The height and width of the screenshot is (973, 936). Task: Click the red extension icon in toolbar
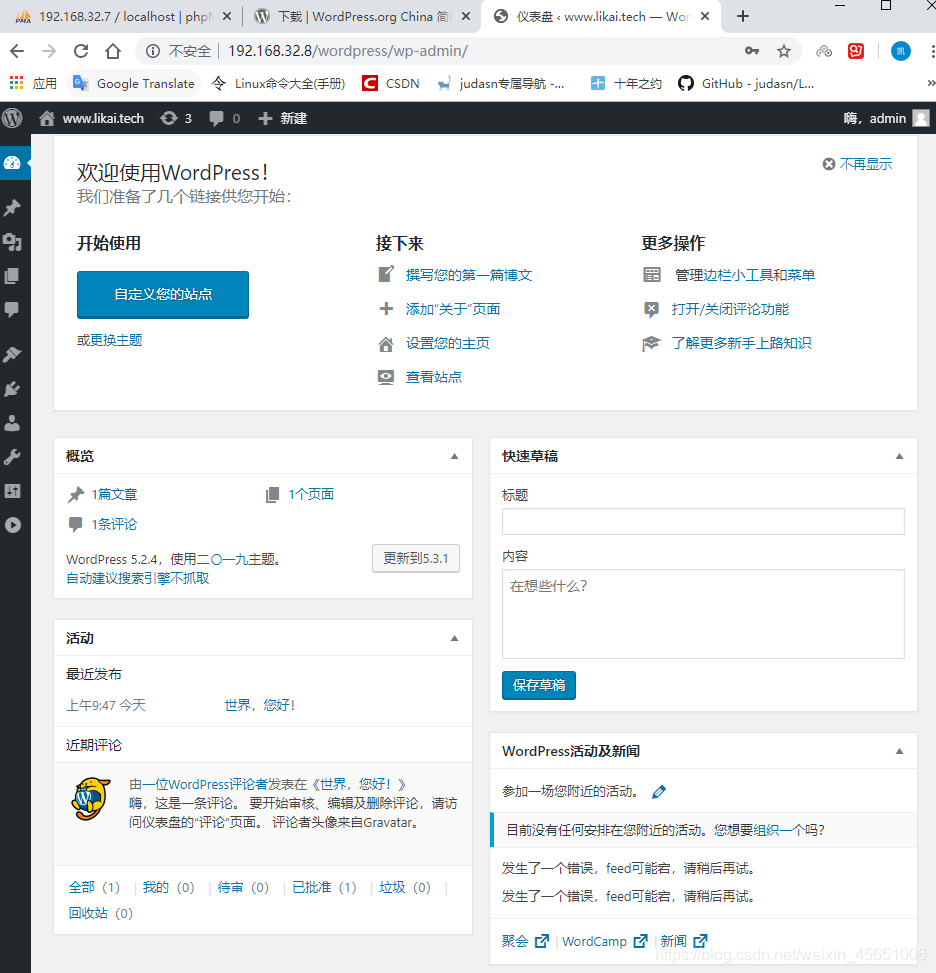pyautogui.click(x=856, y=51)
